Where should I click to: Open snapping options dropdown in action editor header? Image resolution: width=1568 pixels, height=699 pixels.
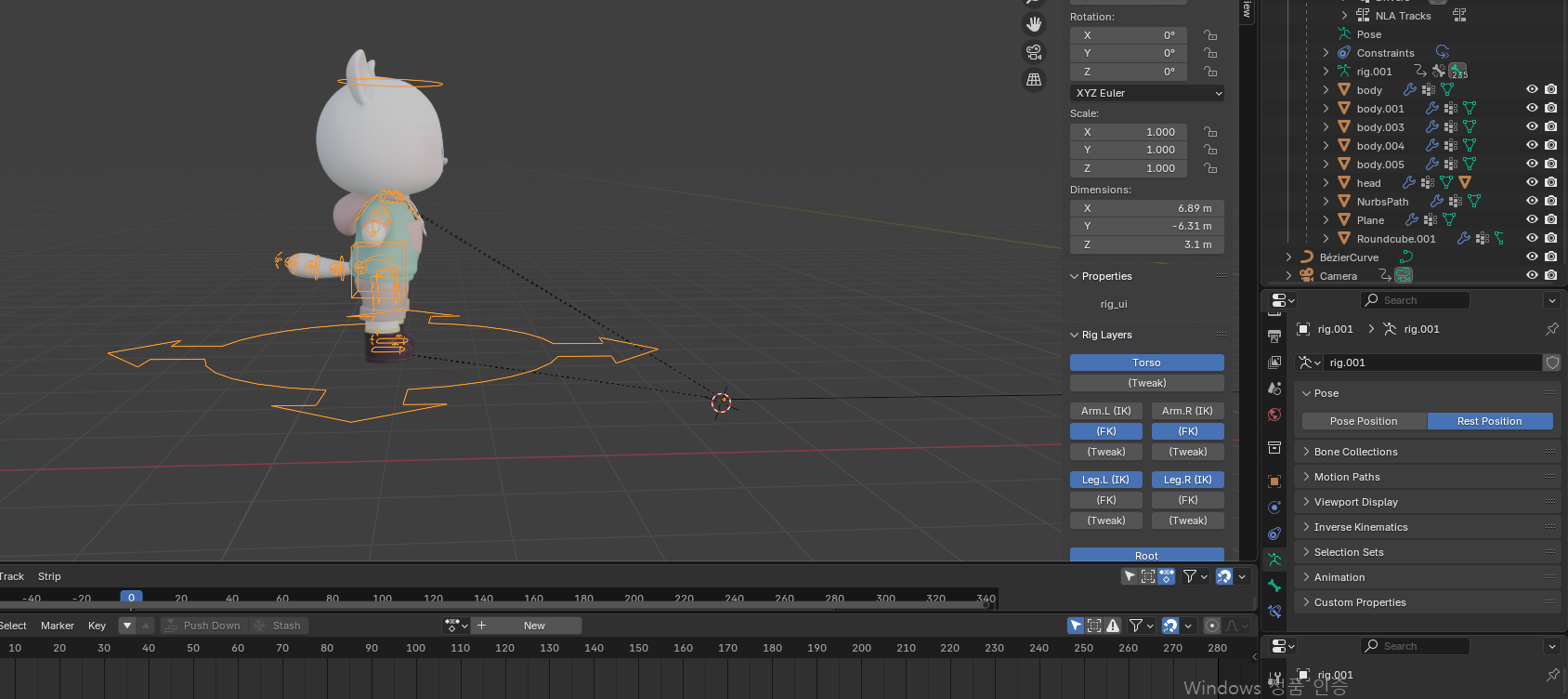coord(1188,626)
